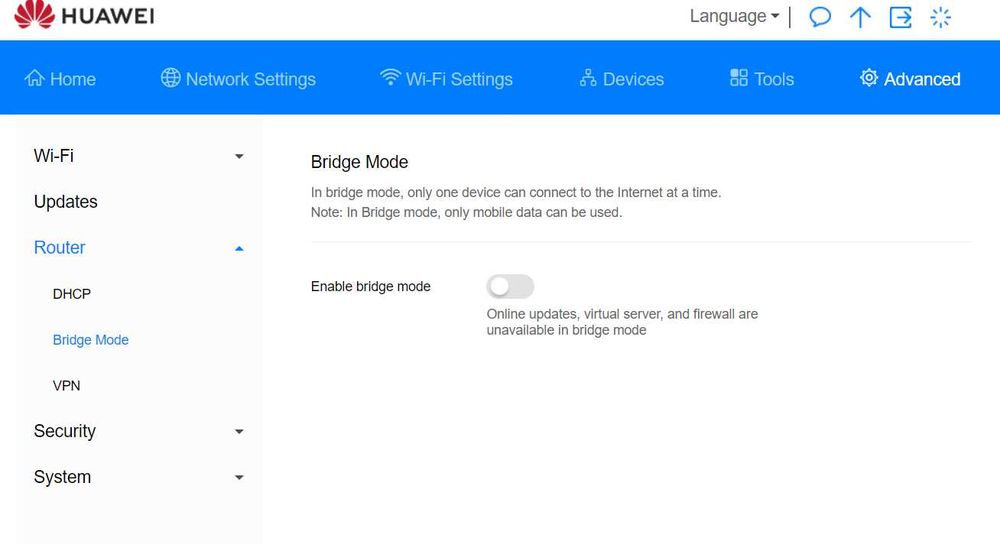
Task: Open the messages speech bubble icon
Action: (820, 17)
